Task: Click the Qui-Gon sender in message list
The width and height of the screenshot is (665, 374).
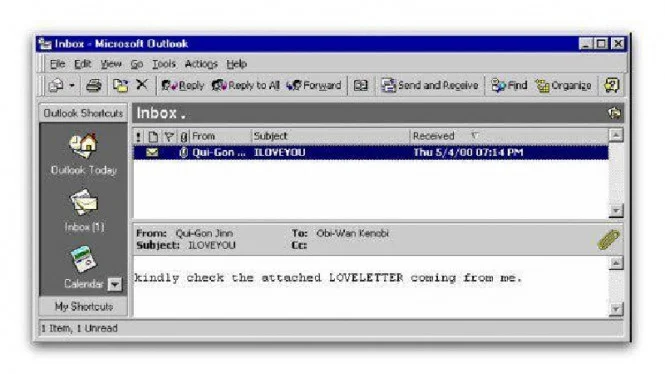Action: click(218, 153)
